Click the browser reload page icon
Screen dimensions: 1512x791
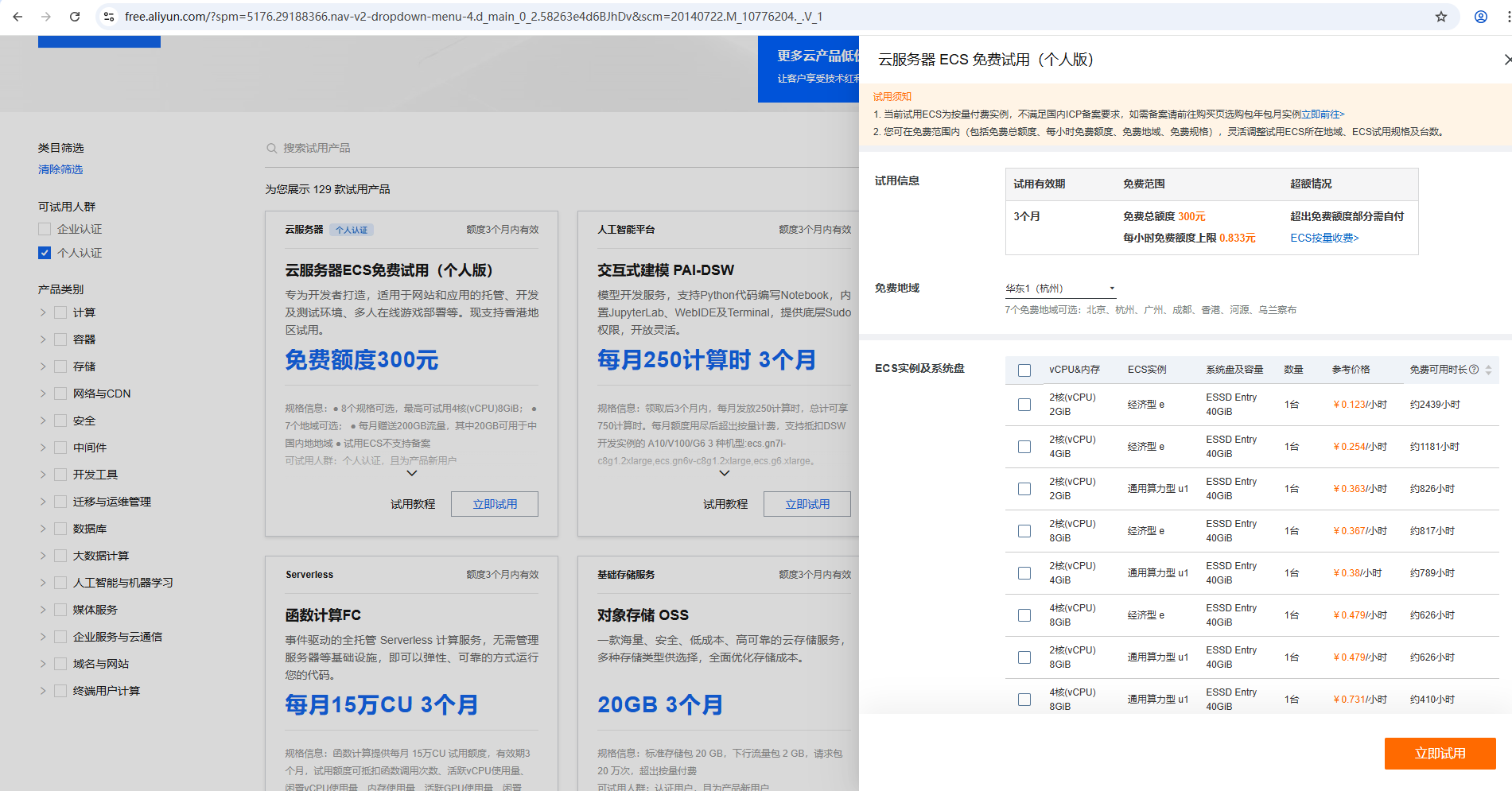pos(75,17)
